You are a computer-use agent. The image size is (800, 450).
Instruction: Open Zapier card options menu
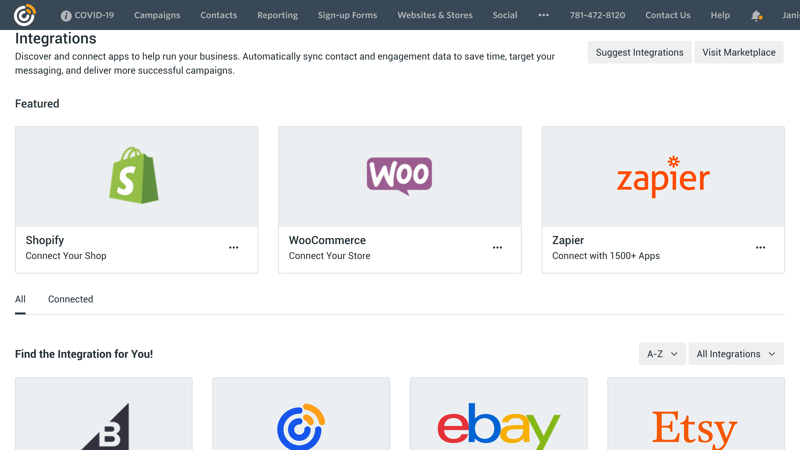(x=760, y=248)
